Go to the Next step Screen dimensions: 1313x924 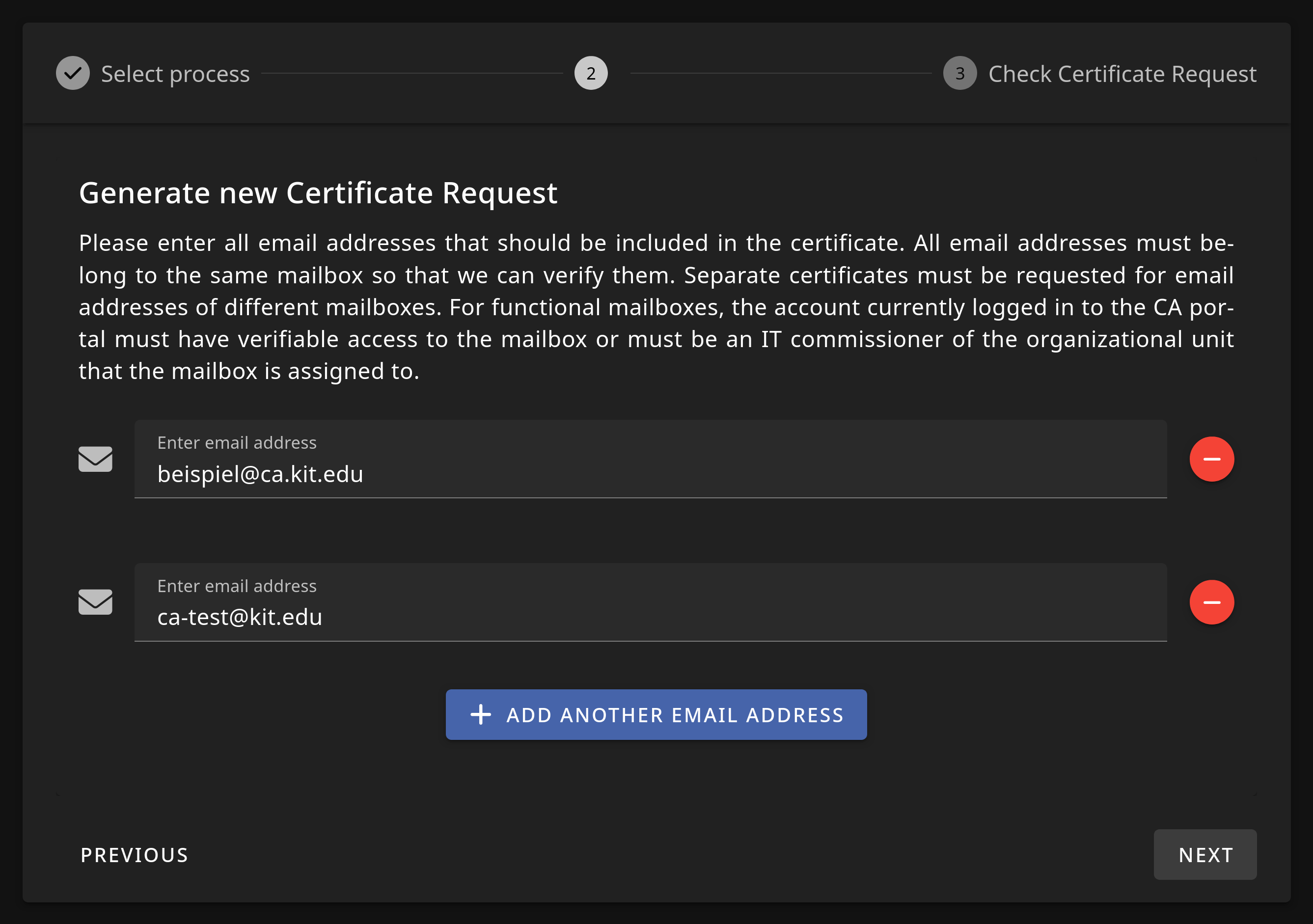point(1205,855)
